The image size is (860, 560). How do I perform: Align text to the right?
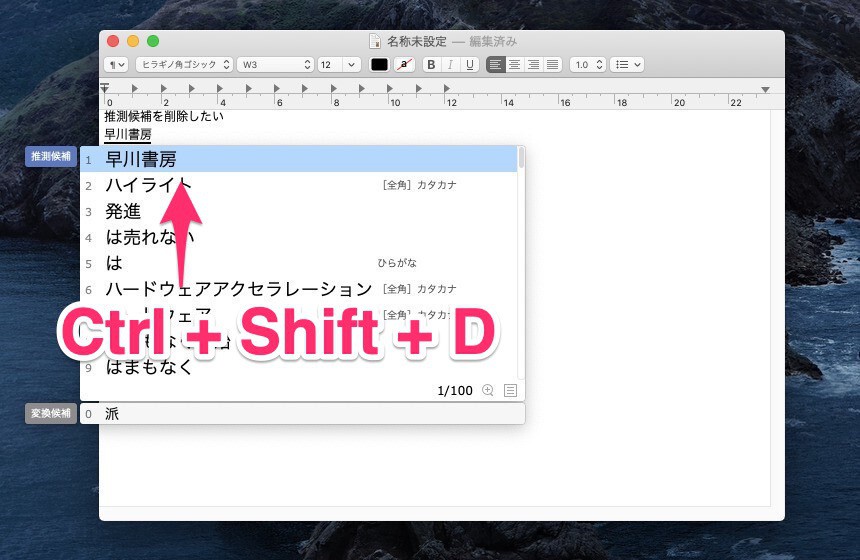(533, 64)
